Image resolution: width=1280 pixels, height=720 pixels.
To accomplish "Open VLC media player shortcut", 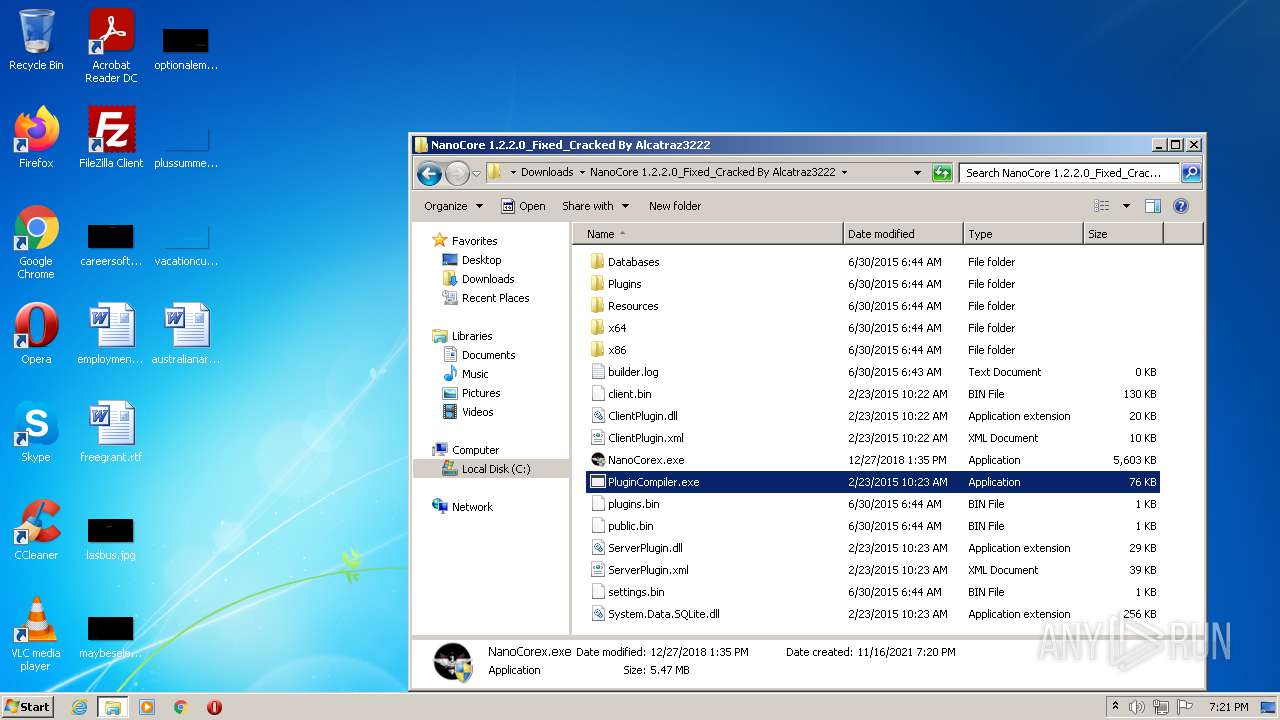I will pyautogui.click(x=36, y=634).
